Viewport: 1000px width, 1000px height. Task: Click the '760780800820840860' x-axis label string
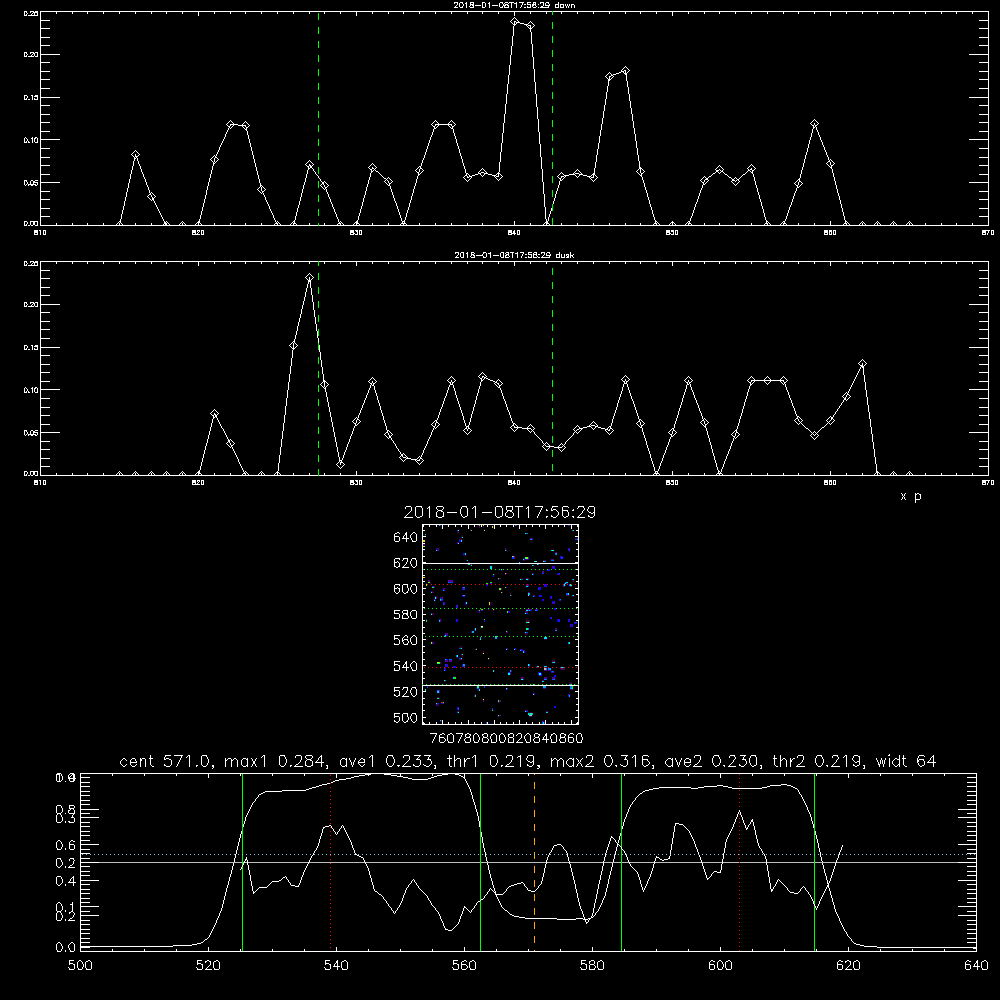[506, 739]
